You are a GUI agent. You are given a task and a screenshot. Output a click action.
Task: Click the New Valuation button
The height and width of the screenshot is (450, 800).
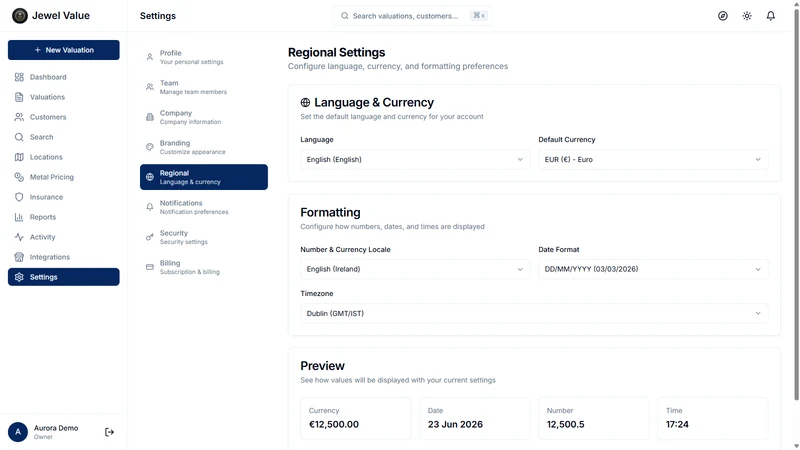(x=64, y=50)
